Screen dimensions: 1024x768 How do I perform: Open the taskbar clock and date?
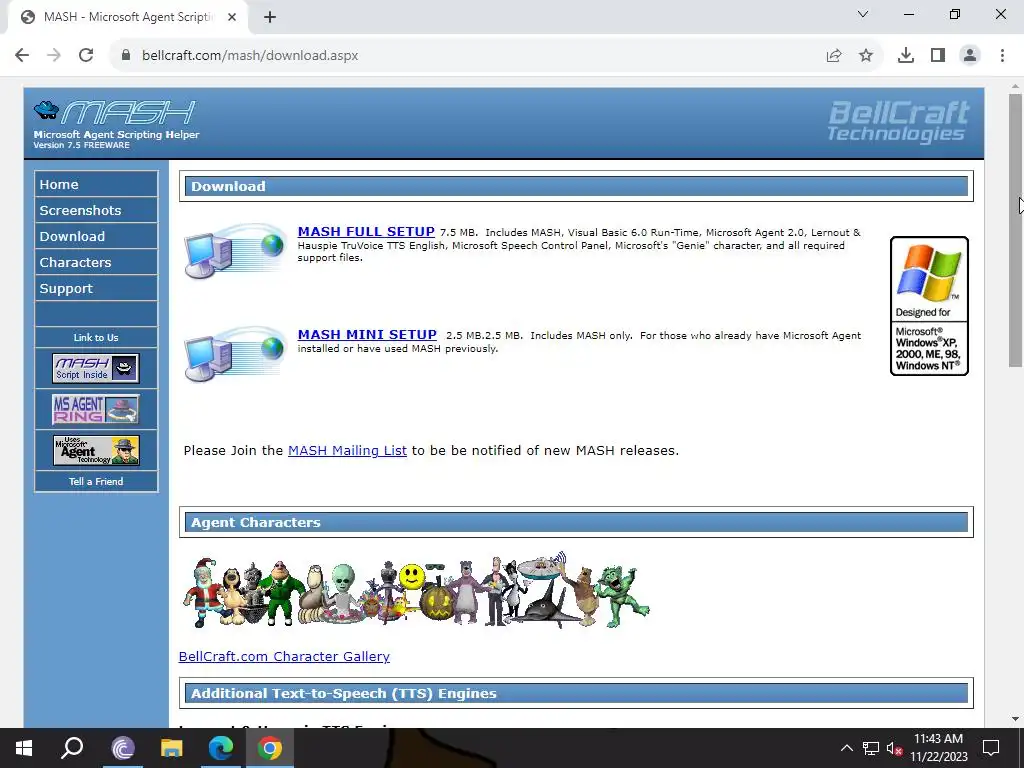point(938,748)
